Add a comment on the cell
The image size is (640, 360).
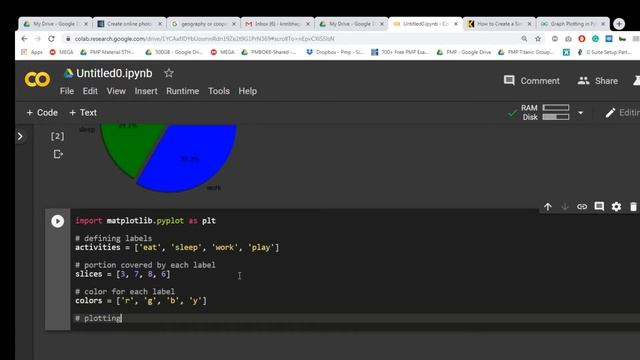click(599, 207)
